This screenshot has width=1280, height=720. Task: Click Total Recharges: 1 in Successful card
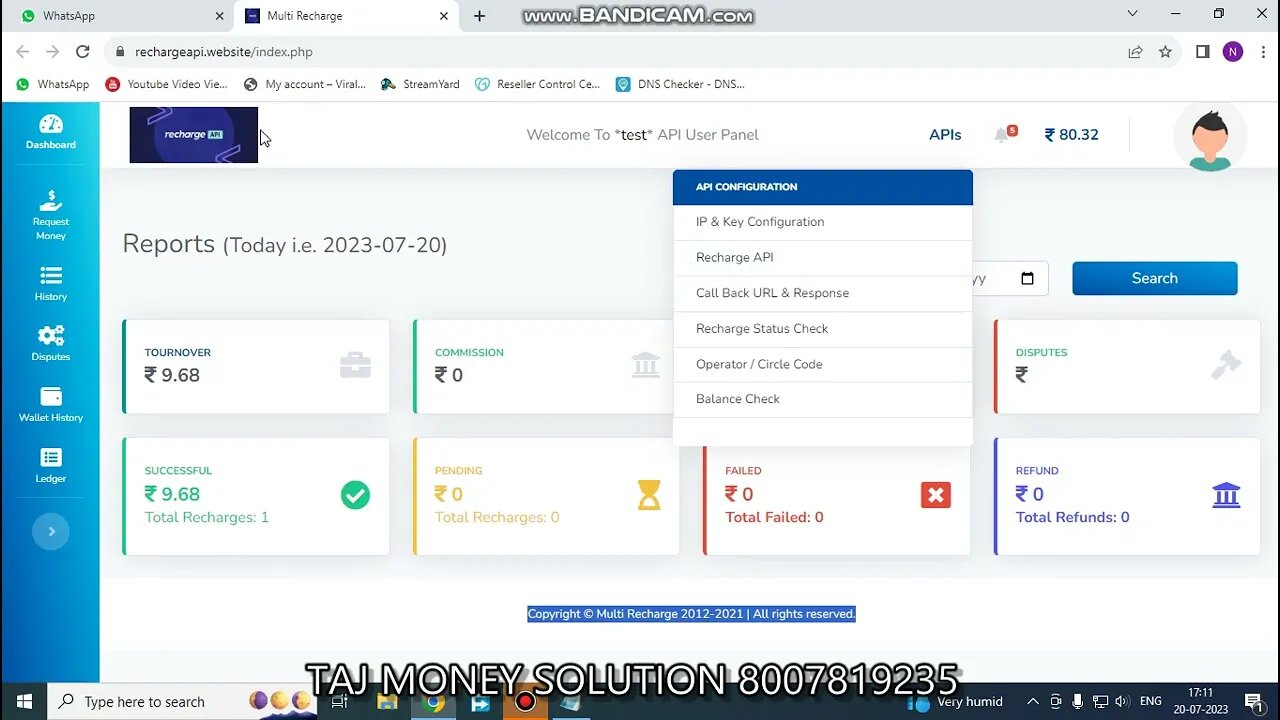pos(207,517)
